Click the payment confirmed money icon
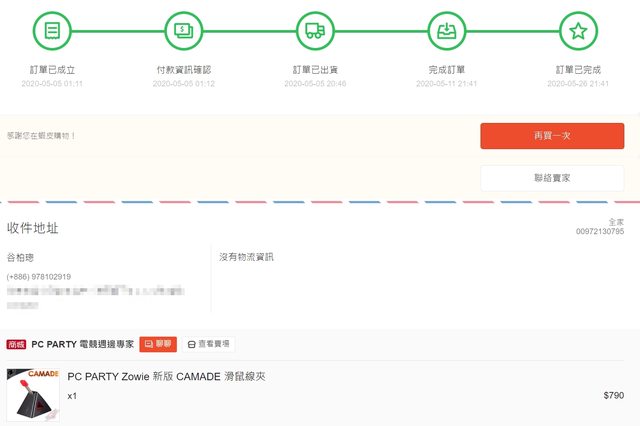The width and height of the screenshot is (640, 426). tap(183, 30)
